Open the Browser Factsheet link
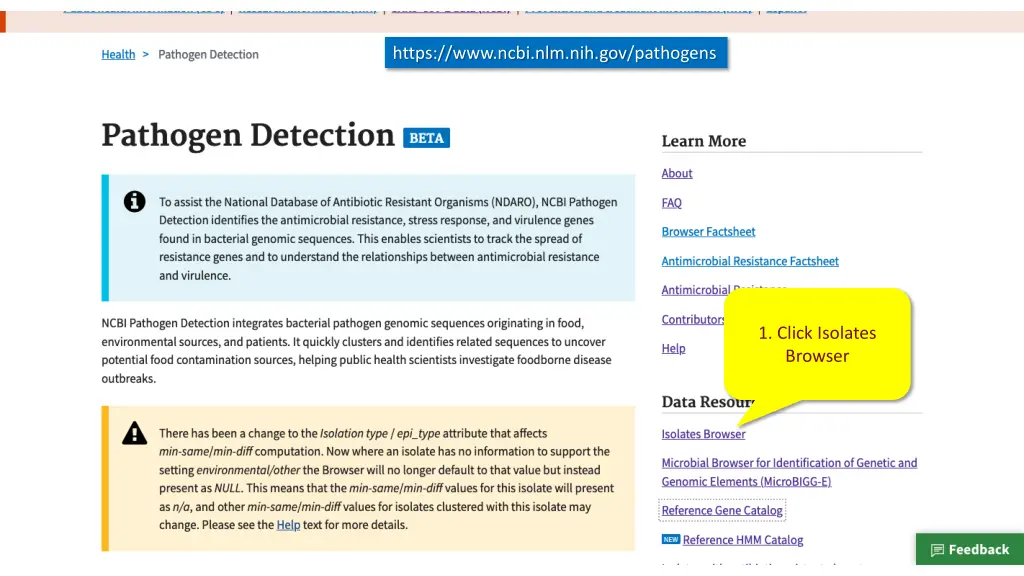The image size is (1024, 576). [x=708, y=231]
